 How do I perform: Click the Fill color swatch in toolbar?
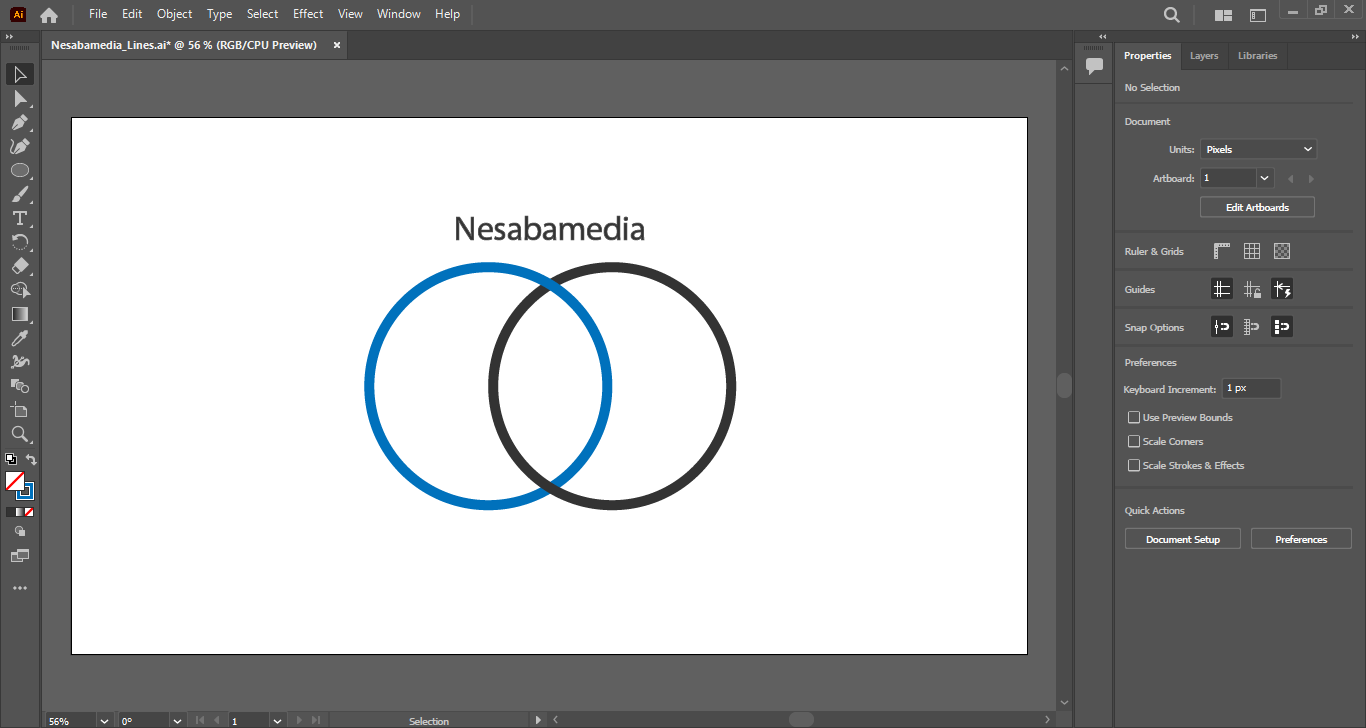coord(15,481)
